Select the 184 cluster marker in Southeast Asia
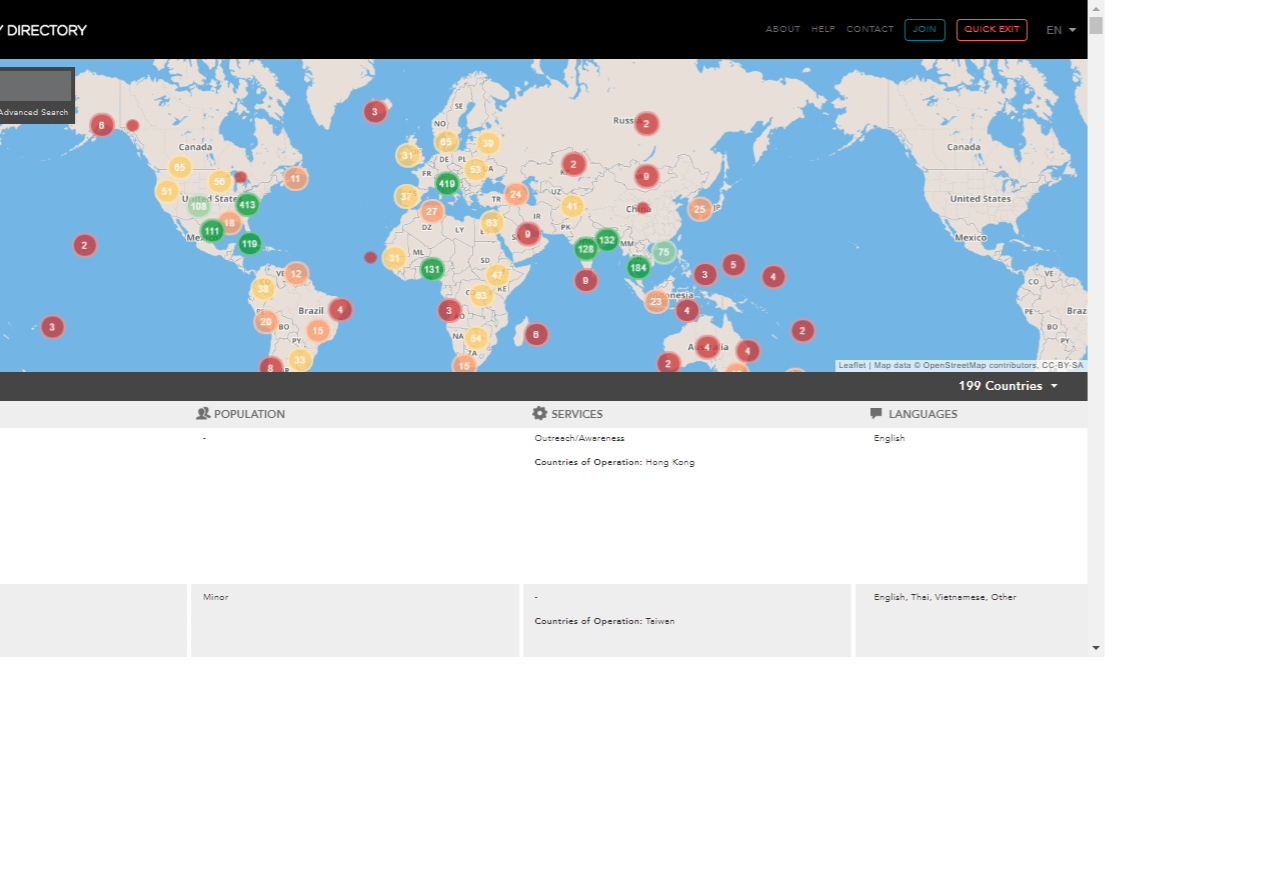Viewport: 1280px width, 876px height. pyautogui.click(x=638, y=267)
